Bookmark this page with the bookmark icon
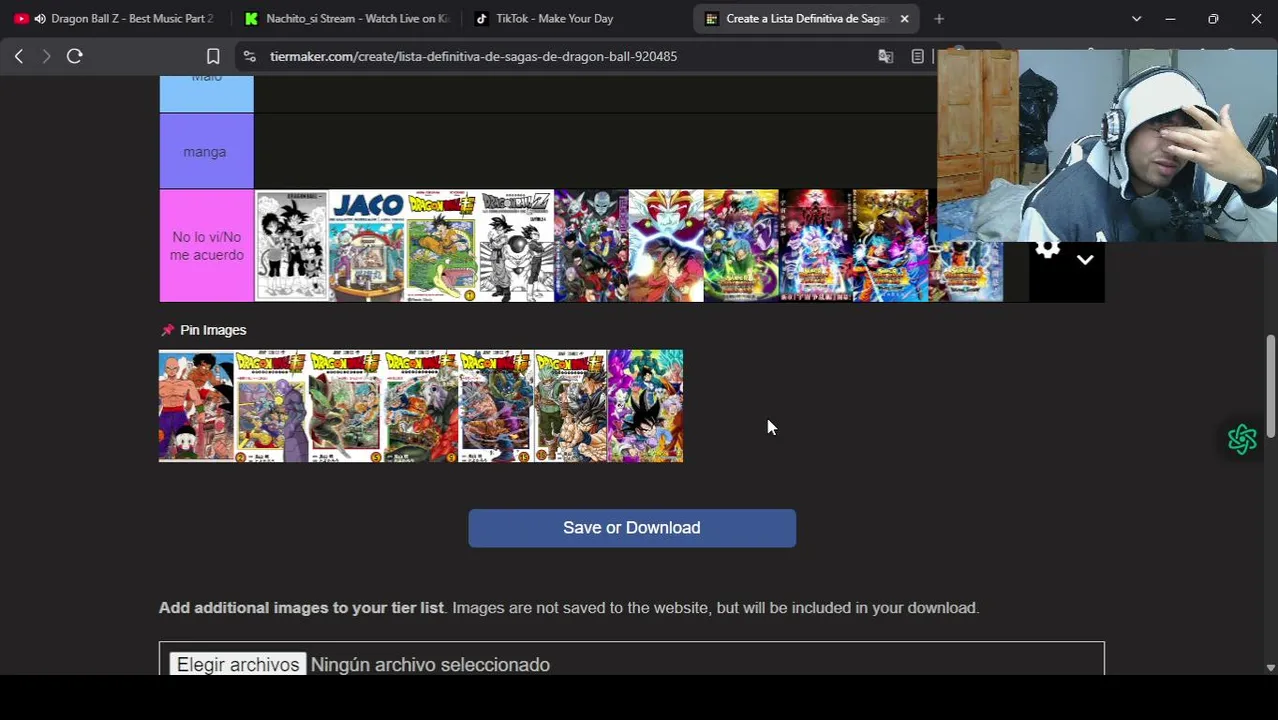 [x=213, y=56]
